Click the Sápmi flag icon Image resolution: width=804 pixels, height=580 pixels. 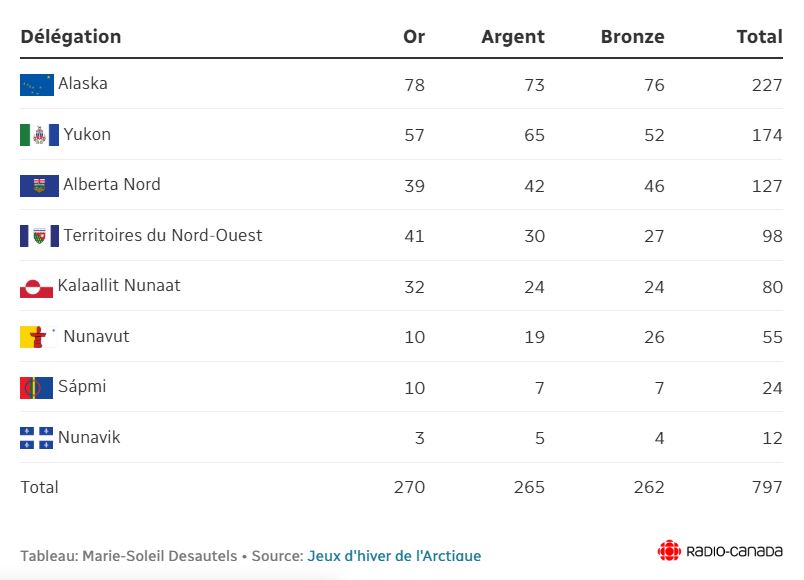pos(36,387)
